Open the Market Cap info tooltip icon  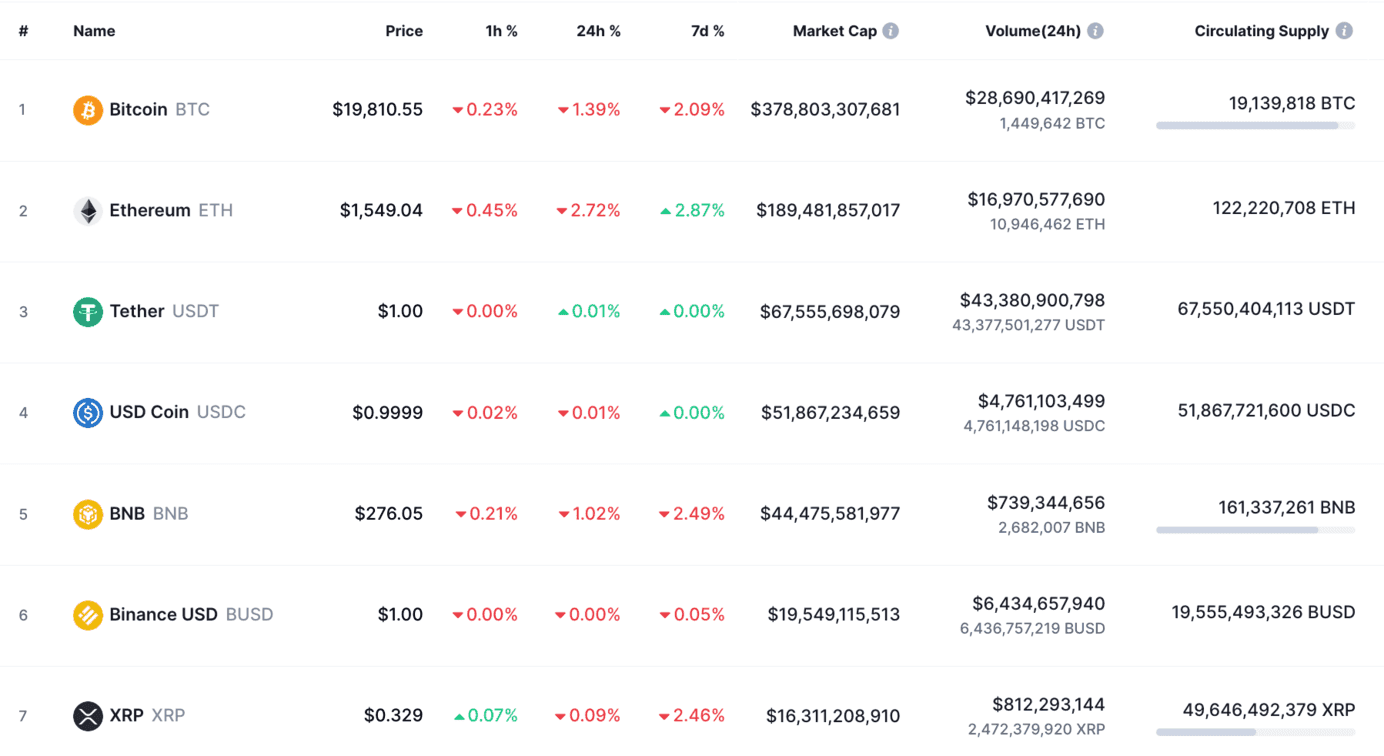[x=890, y=31]
